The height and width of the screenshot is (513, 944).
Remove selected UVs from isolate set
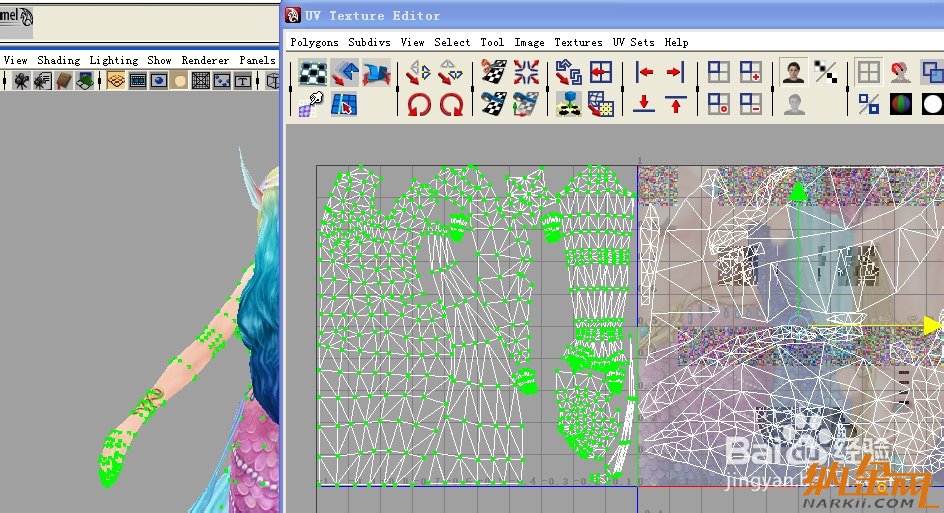(751, 104)
